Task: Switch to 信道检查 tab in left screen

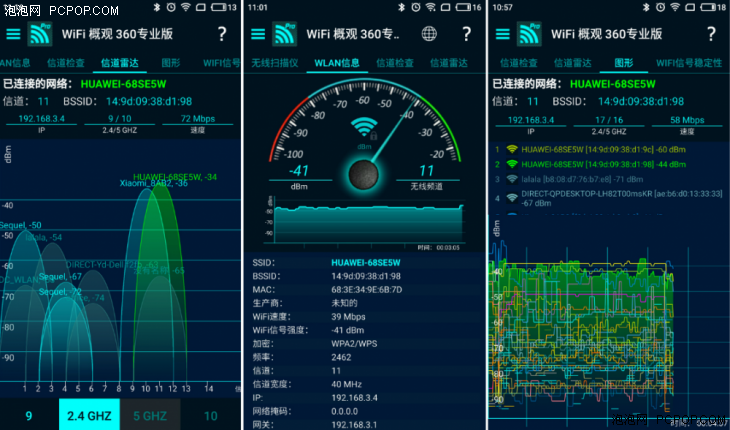Action: 66,63
